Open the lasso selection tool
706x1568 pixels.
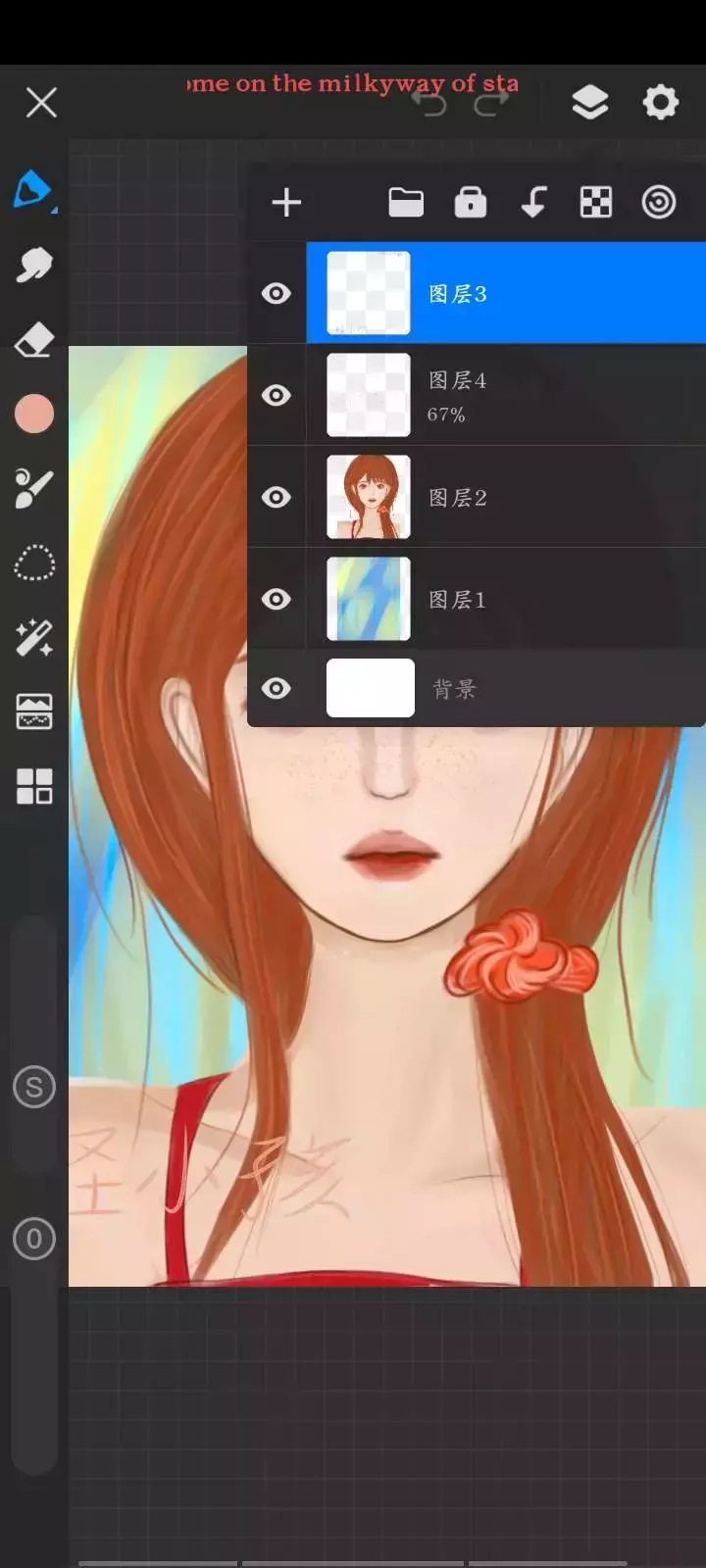pos(33,563)
